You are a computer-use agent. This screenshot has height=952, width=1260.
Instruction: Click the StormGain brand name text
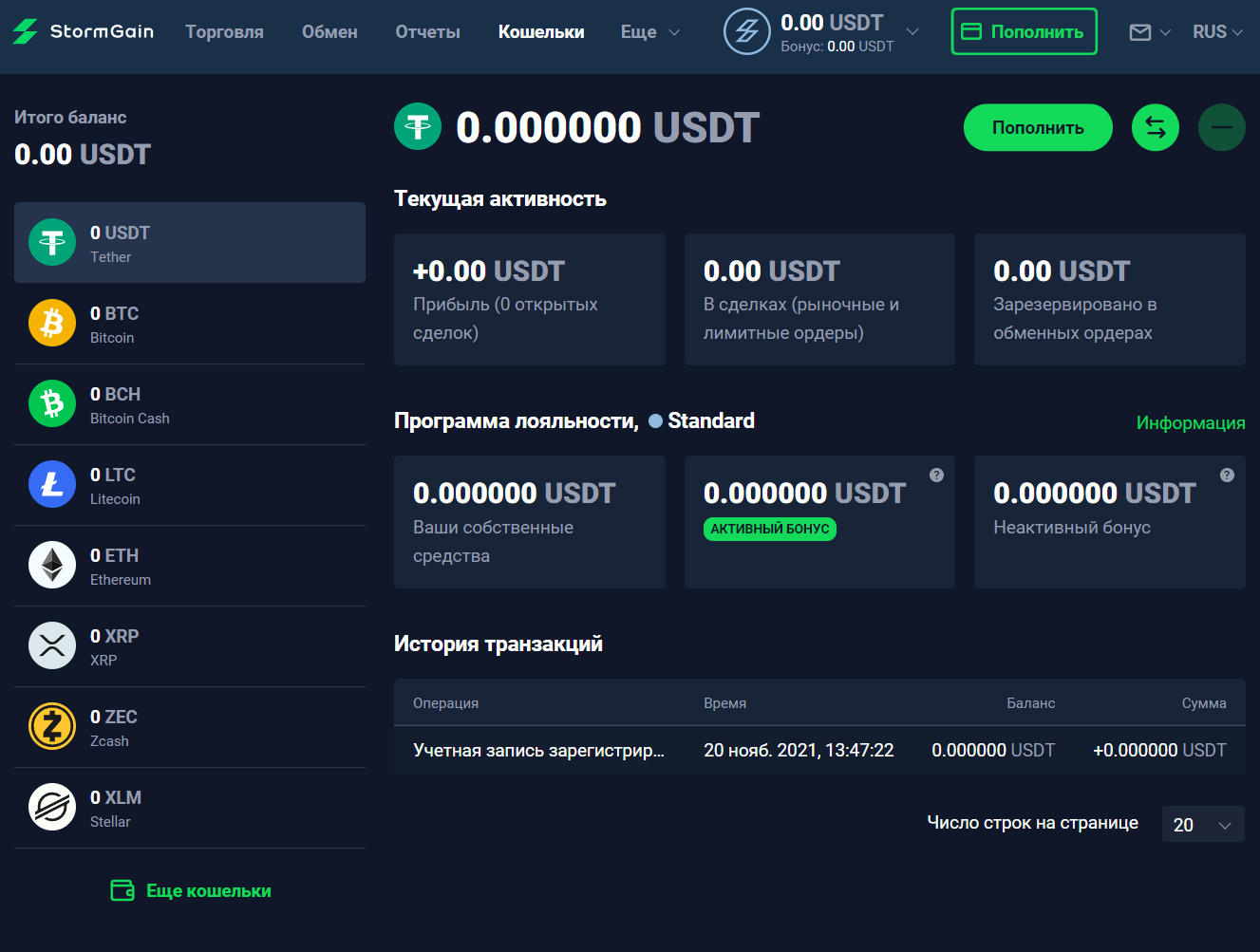[102, 31]
